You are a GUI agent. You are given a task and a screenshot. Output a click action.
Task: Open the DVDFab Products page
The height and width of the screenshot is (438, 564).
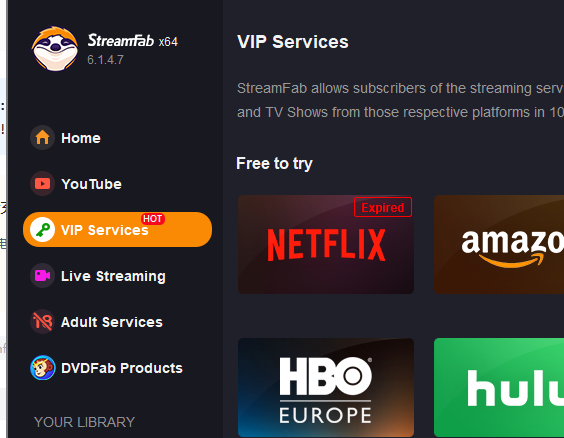tap(122, 368)
